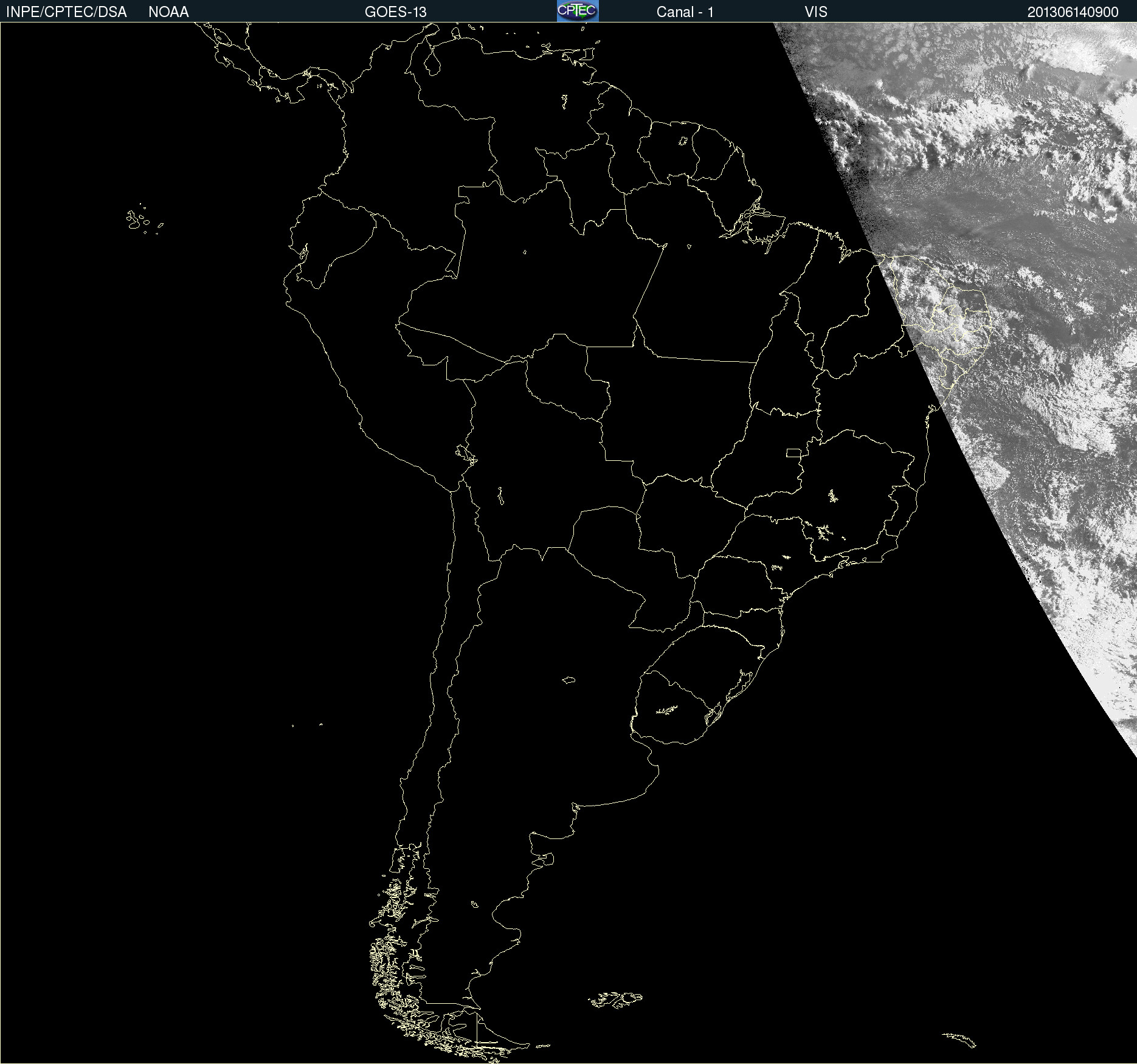Select the INPE/CPTEC/DSA header text

tap(66, 12)
